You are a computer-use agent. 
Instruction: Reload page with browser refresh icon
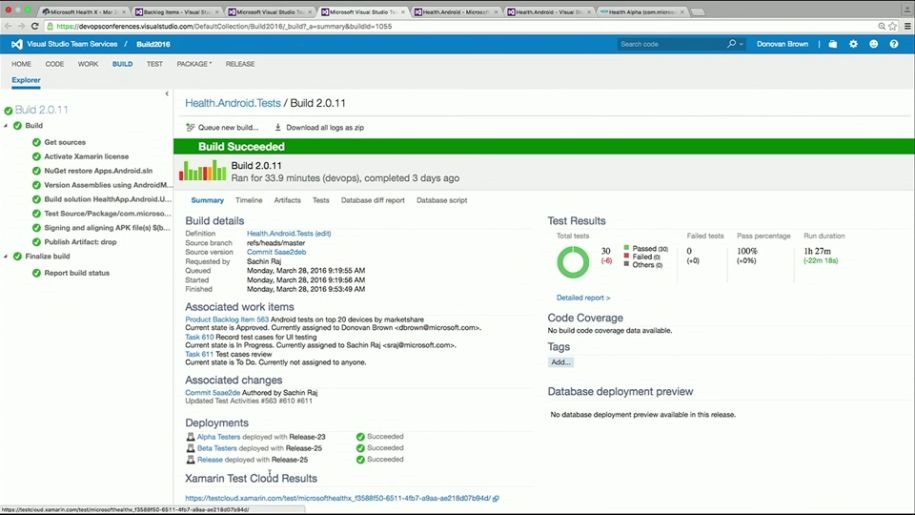(x=35, y=26)
